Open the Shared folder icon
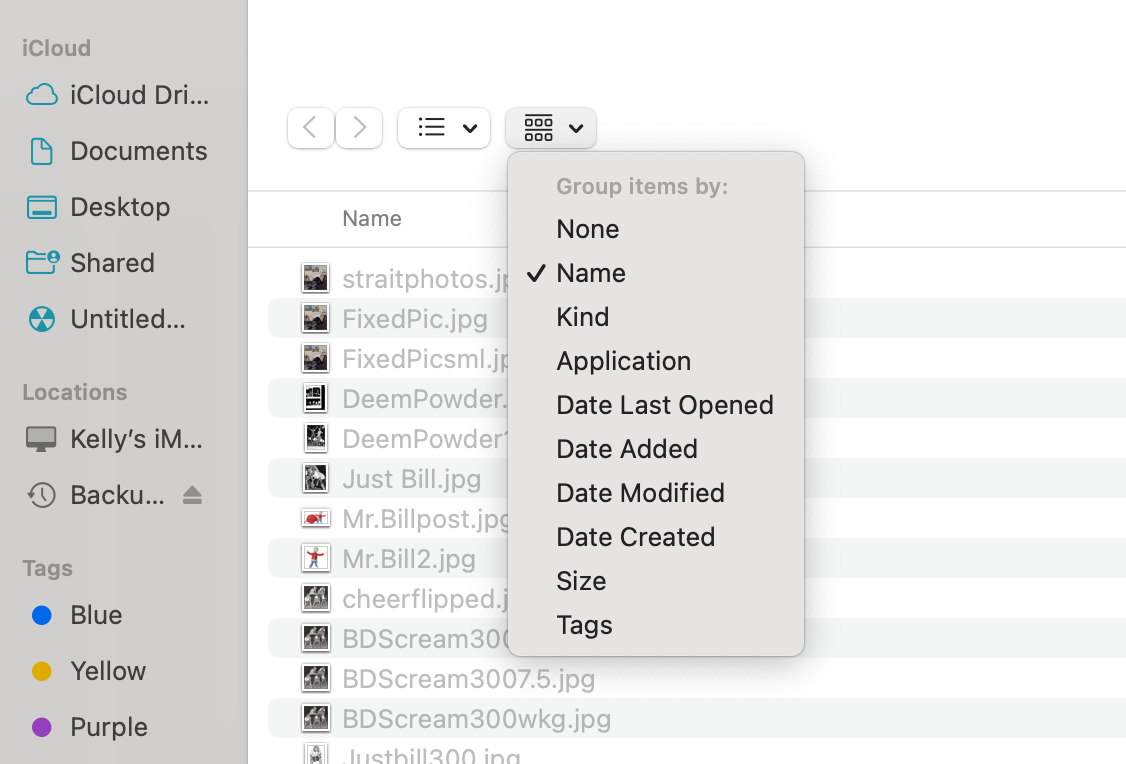 [42, 263]
